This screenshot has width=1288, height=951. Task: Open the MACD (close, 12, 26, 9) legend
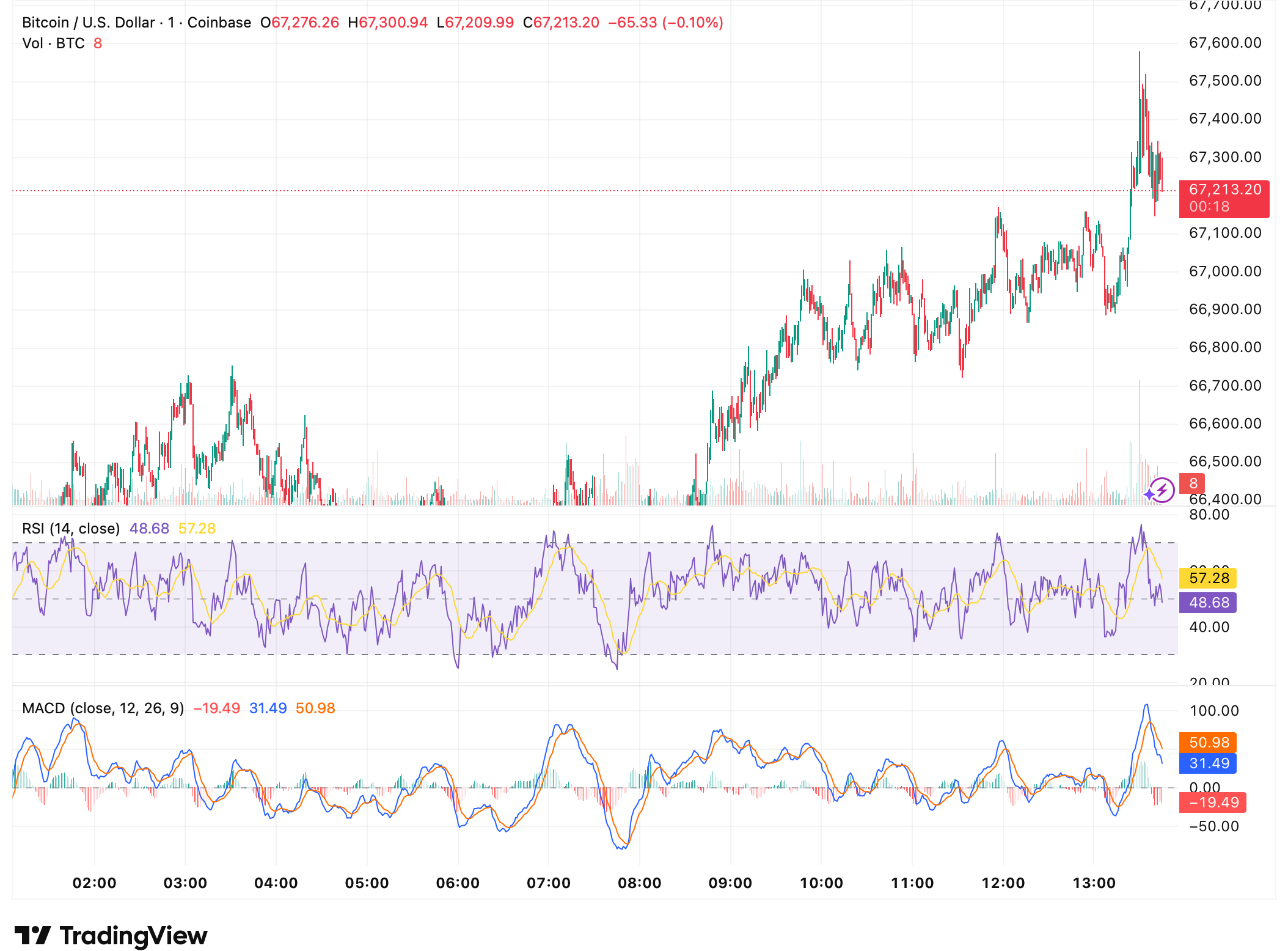click(x=103, y=708)
